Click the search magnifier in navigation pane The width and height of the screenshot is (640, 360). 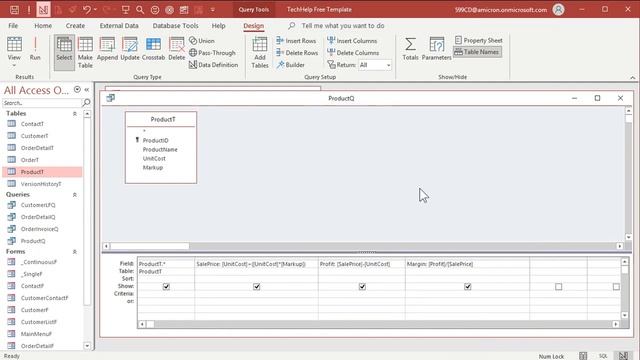(87, 102)
